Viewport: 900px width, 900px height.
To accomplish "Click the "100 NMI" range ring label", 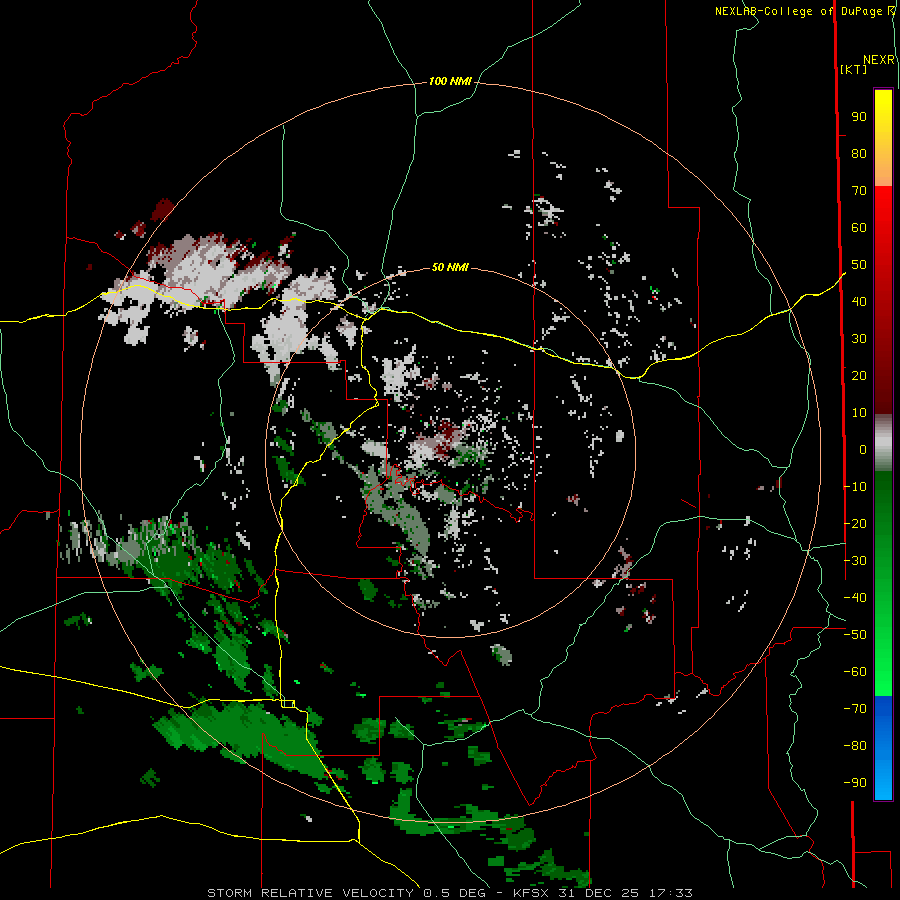I will (x=450, y=82).
